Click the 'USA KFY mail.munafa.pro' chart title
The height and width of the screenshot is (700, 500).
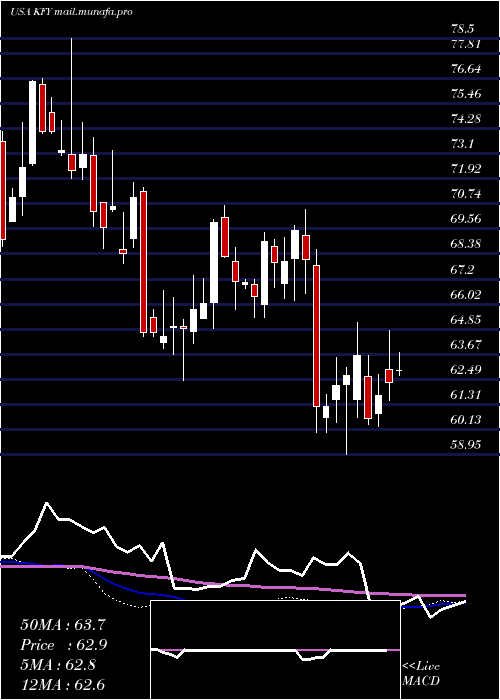tap(71, 12)
